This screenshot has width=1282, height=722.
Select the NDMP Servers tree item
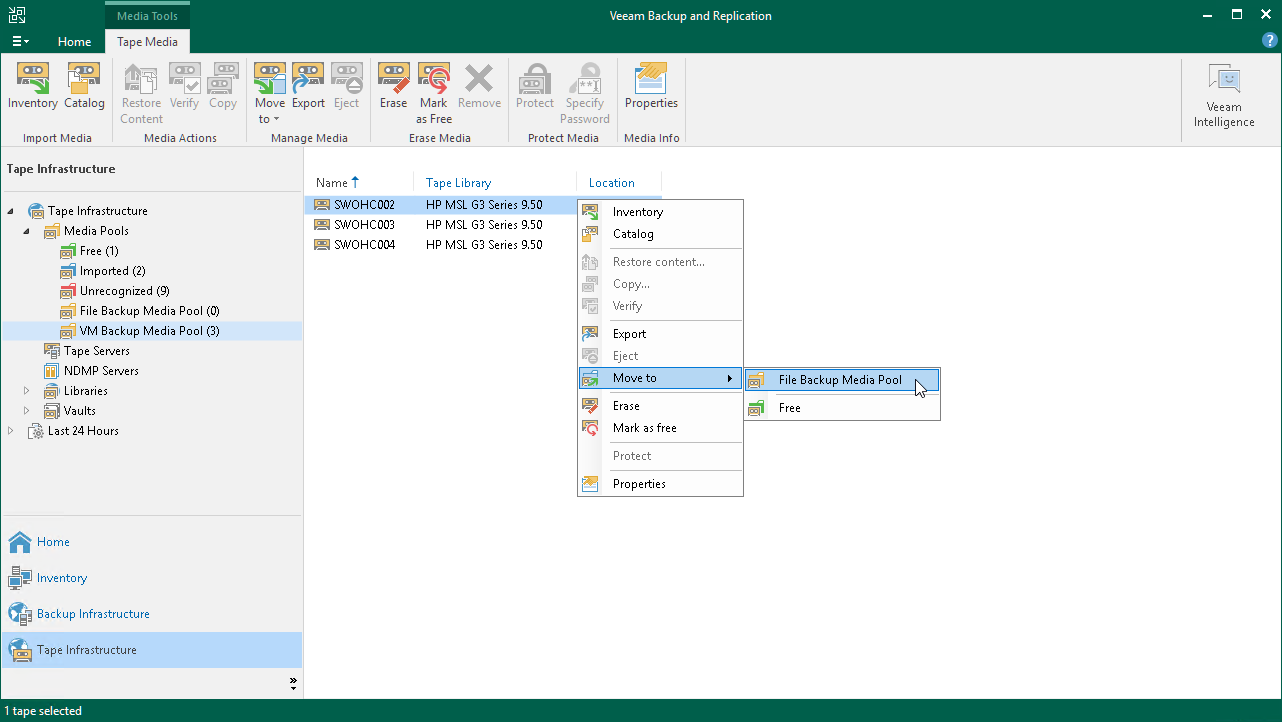click(x=91, y=371)
